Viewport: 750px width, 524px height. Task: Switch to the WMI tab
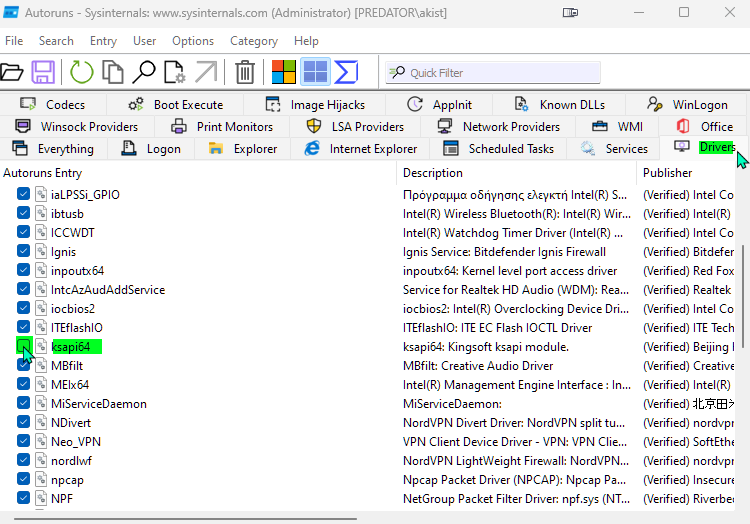click(618, 127)
